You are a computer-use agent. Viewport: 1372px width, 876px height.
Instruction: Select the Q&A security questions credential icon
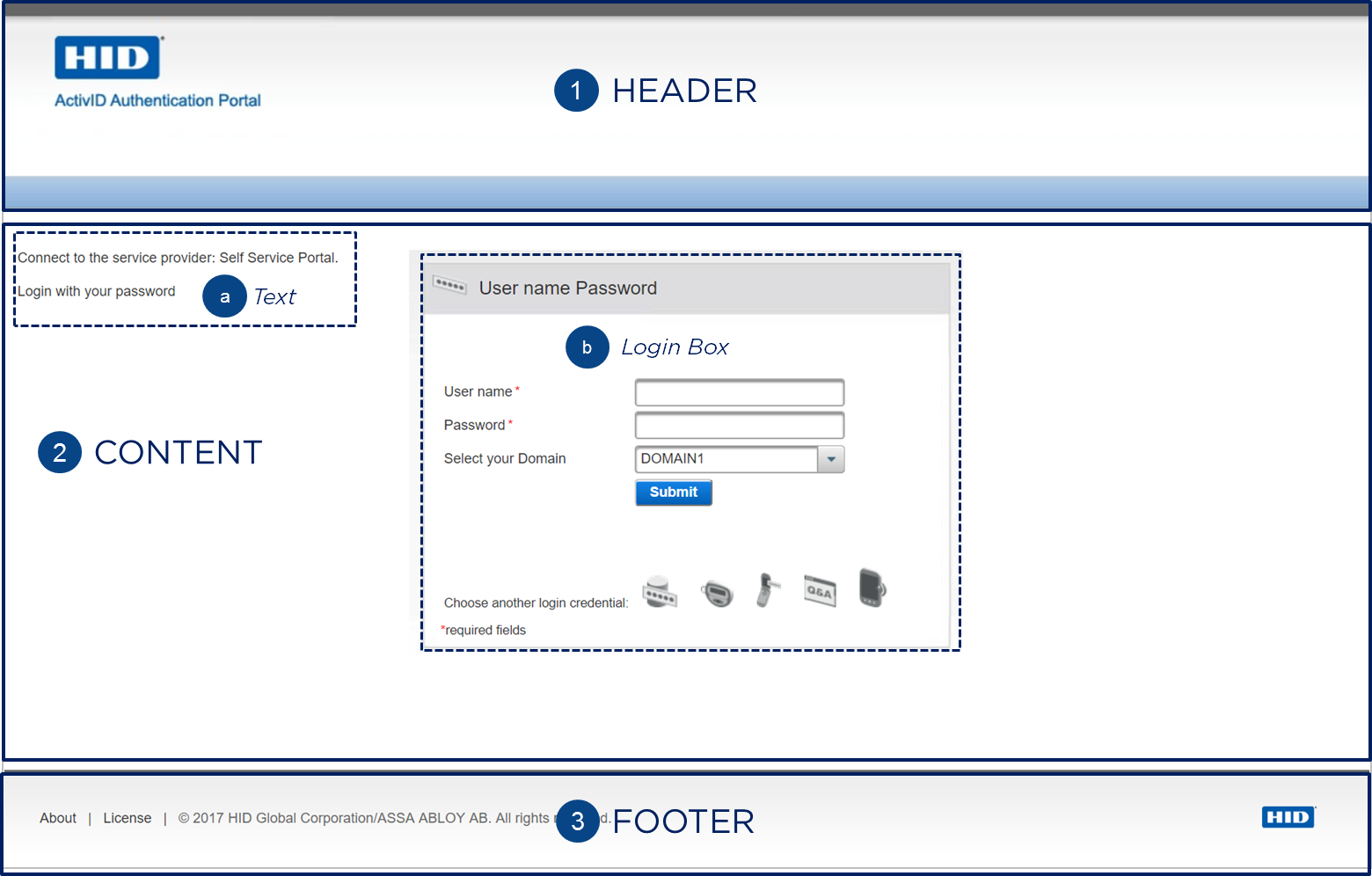point(820,591)
